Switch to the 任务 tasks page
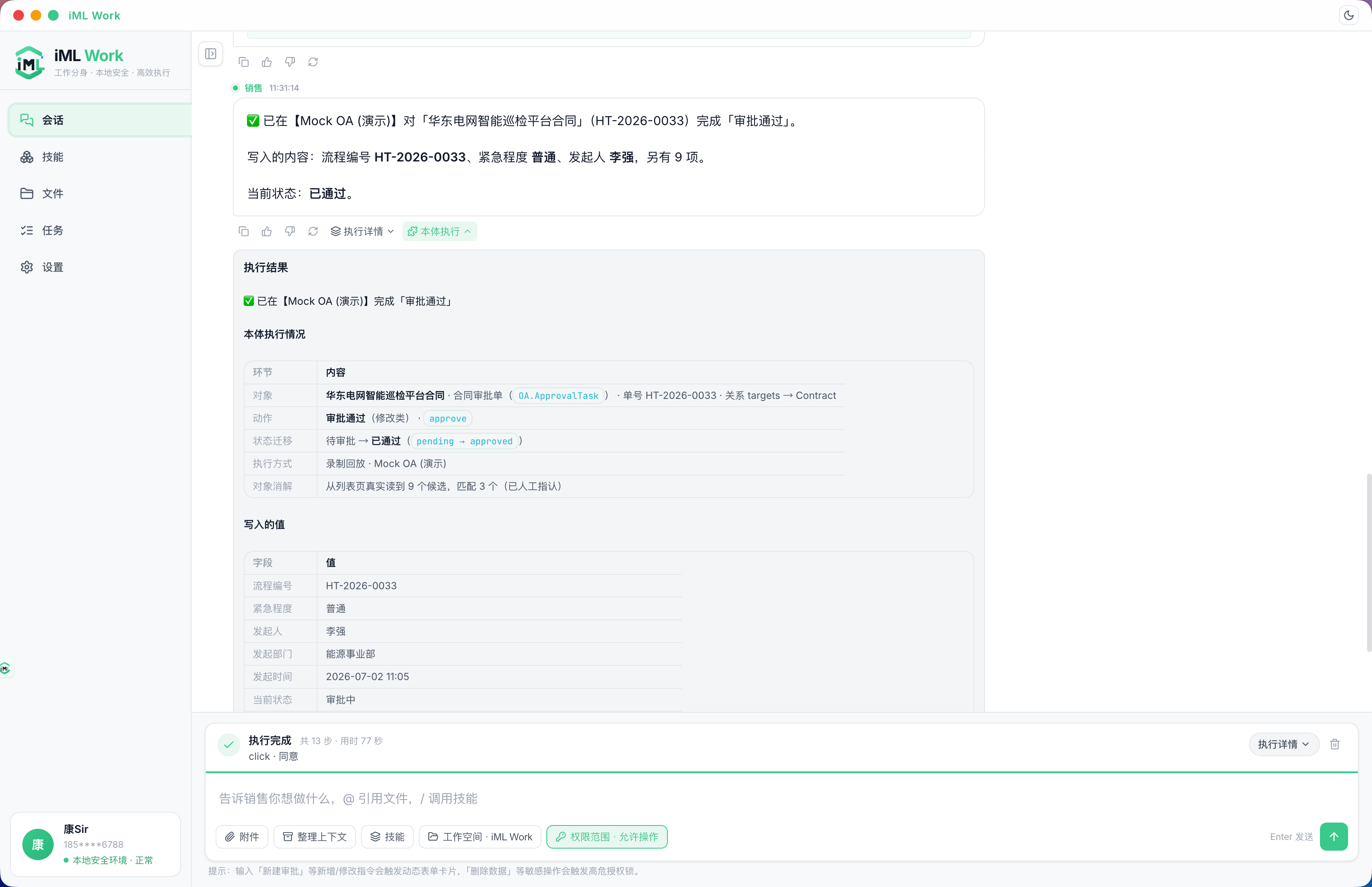The height and width of the screenshot is (887, 1372). pyautogui.click(x=100, y=230)
